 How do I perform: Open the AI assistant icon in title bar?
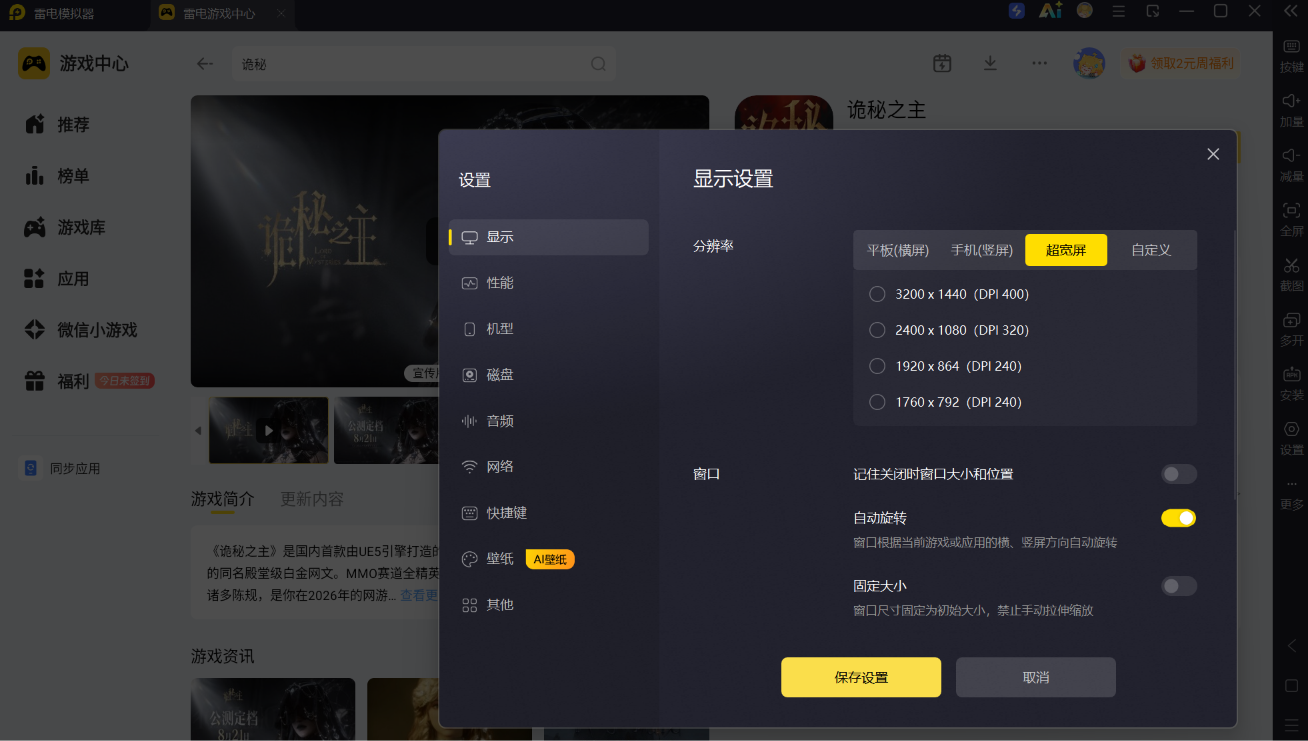tap(1050, 12)
